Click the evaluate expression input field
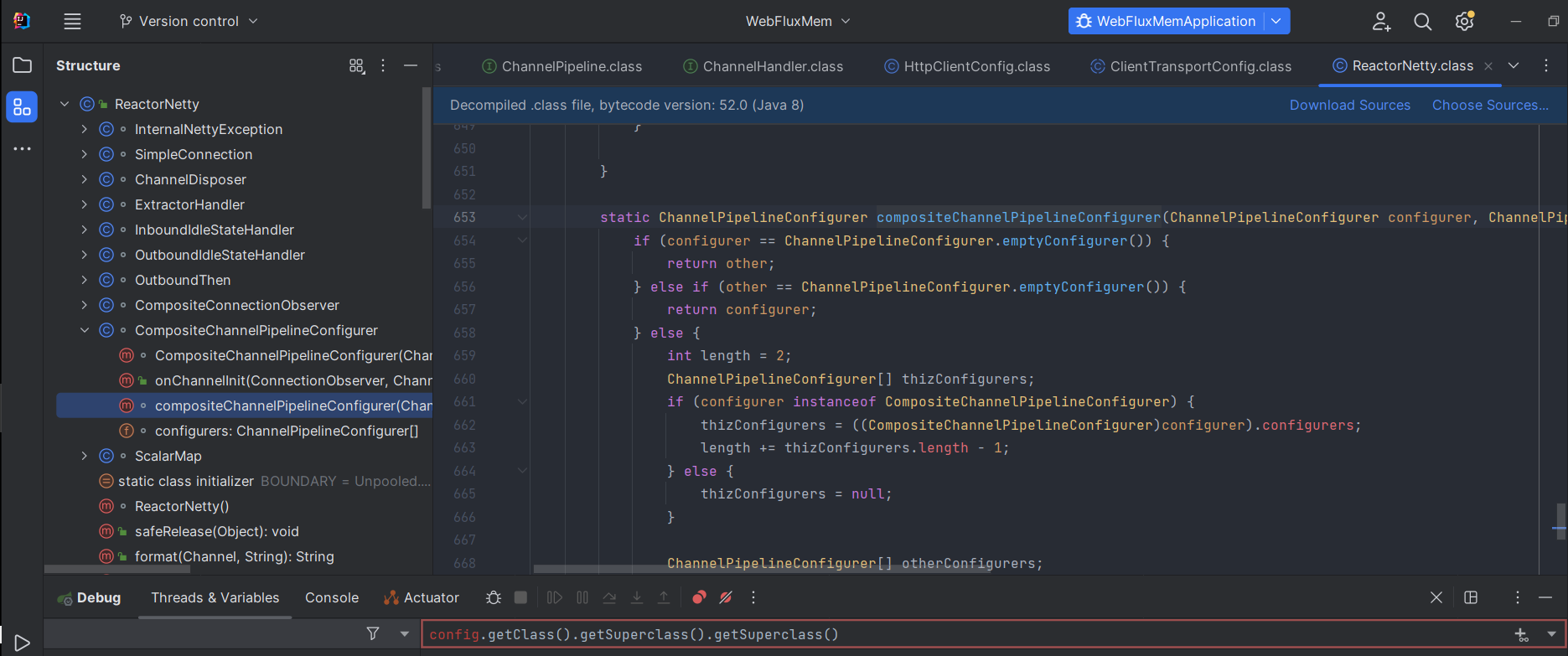Image resolution: width=1568 pixels, height=656 pixels. (964, 634)
